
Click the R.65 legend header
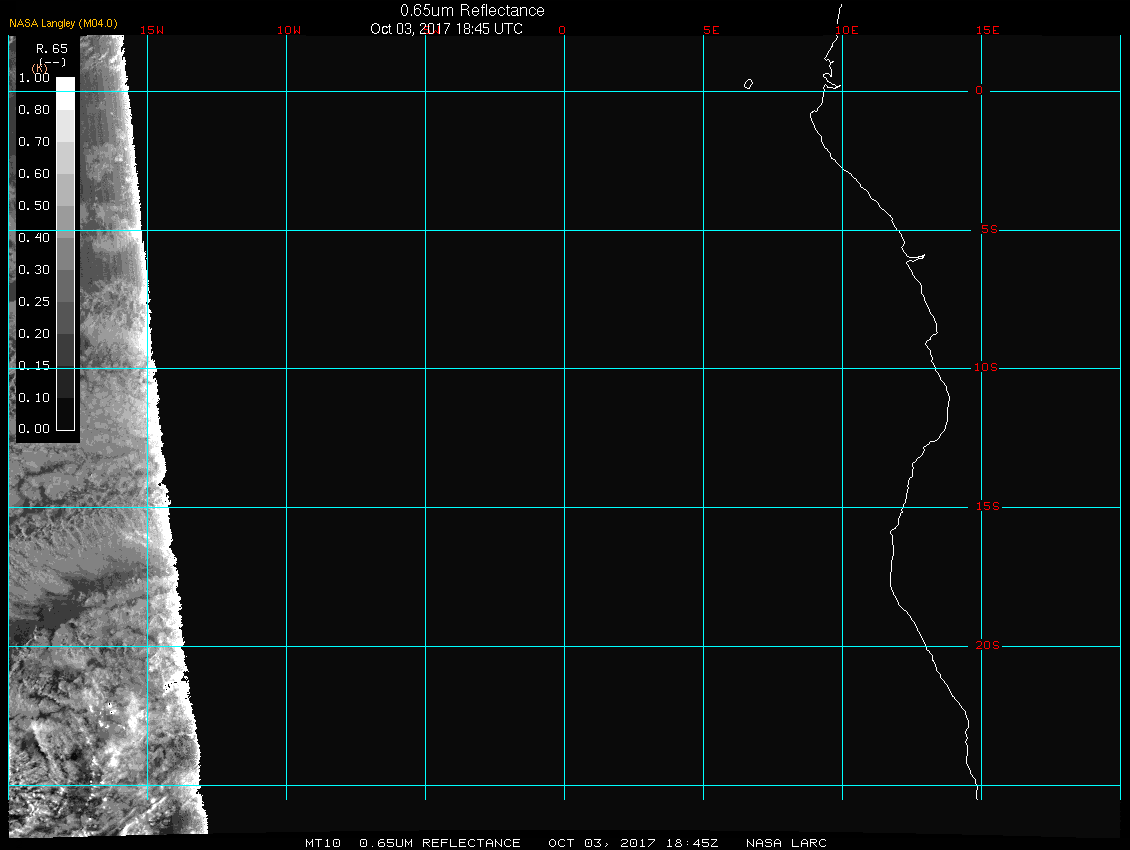[x=50, y=47]
